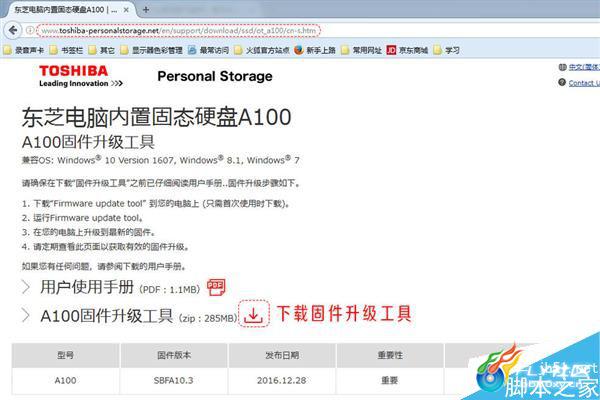The height and width of the screenshot is (400, 600).
Task: Click step 2 运行Firmware update tool text
Action: click(83, 218)
